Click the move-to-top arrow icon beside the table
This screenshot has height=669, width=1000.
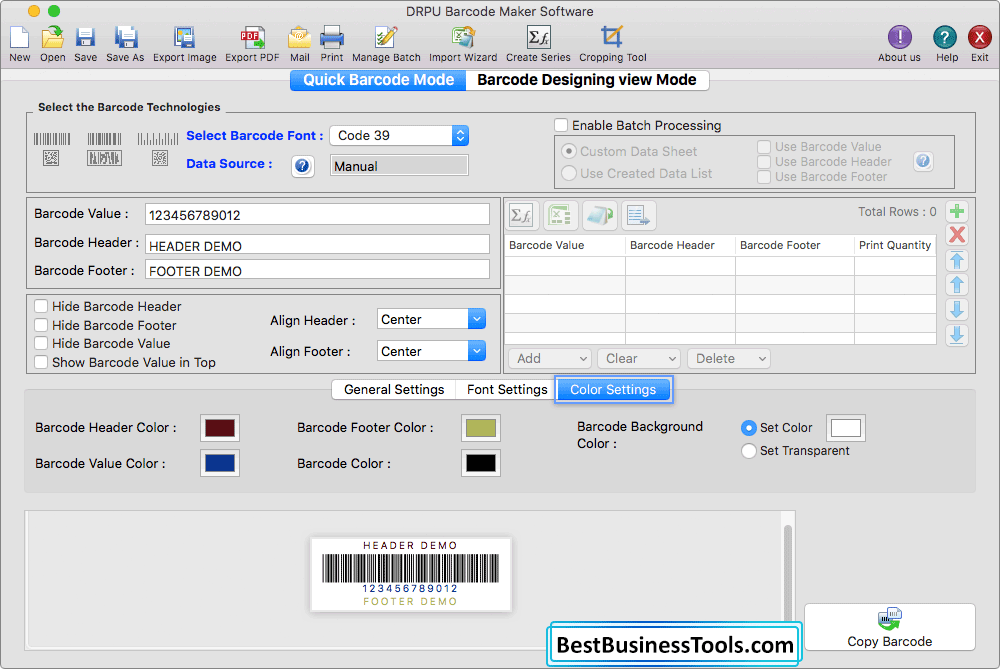pyautogui.click(x=957, y=260)
